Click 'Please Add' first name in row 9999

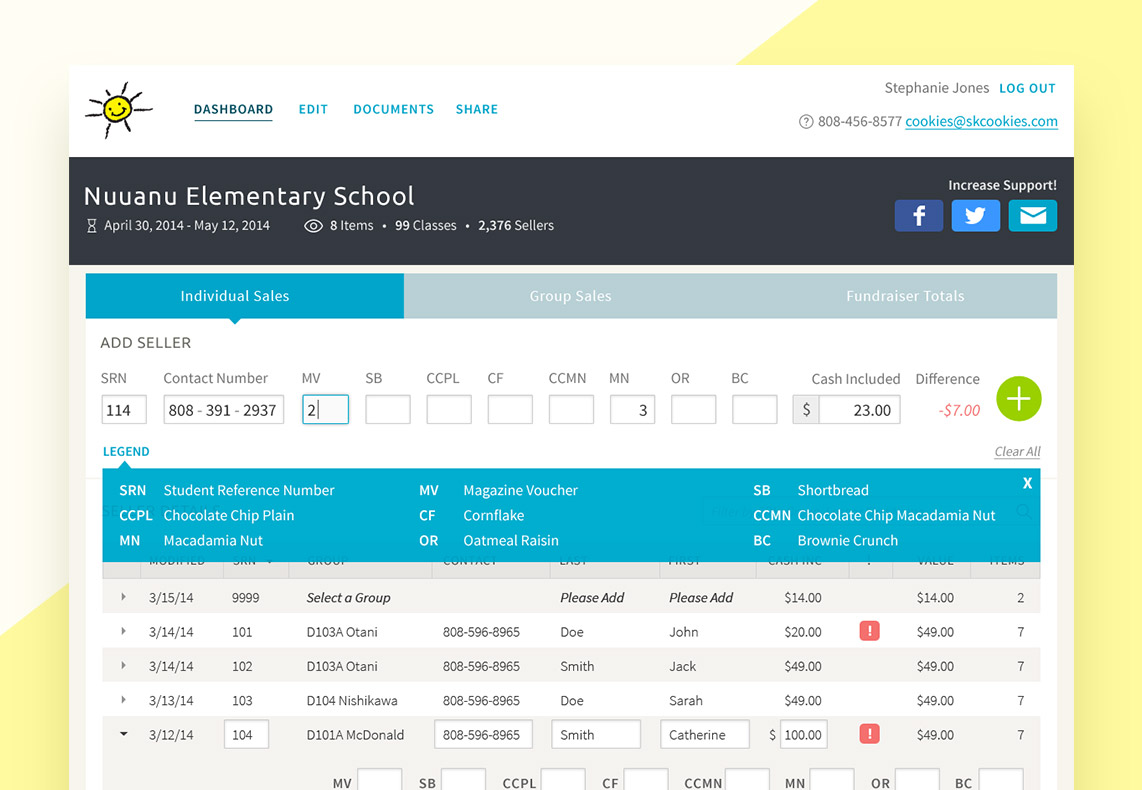(701, 598)
